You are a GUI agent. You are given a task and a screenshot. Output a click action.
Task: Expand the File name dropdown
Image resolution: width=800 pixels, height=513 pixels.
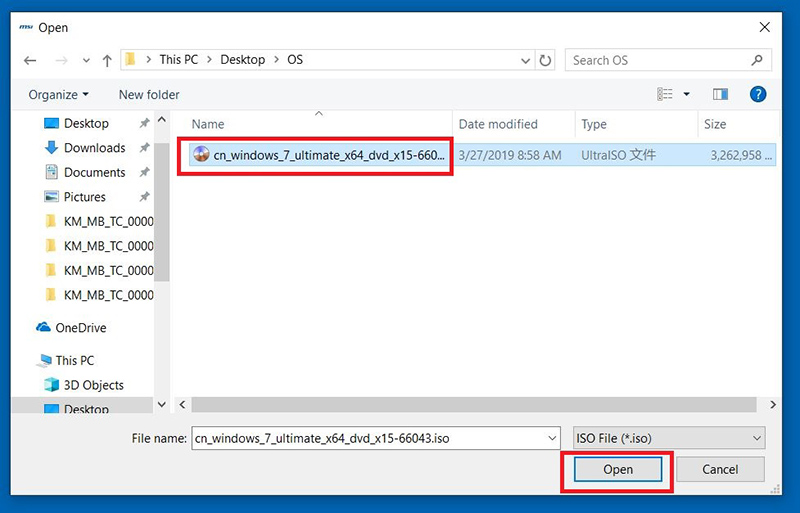coord(552,438)
